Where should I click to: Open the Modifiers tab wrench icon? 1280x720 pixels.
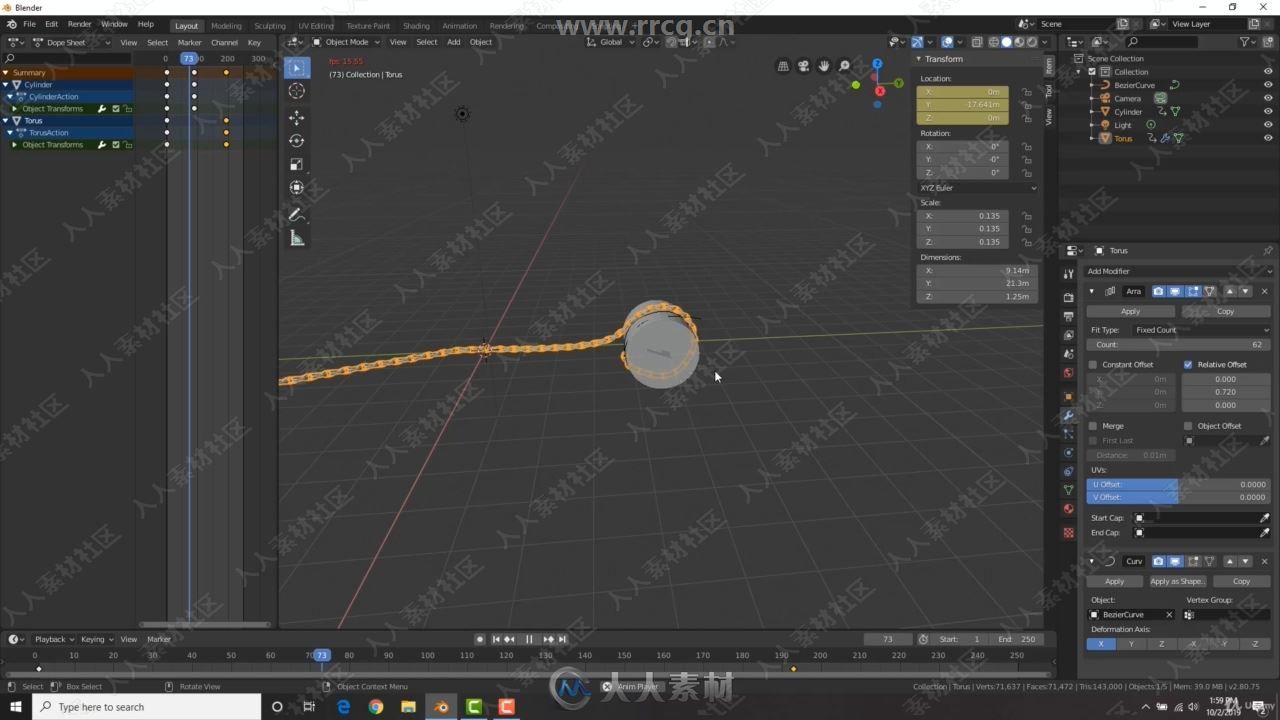[1068, 415]
